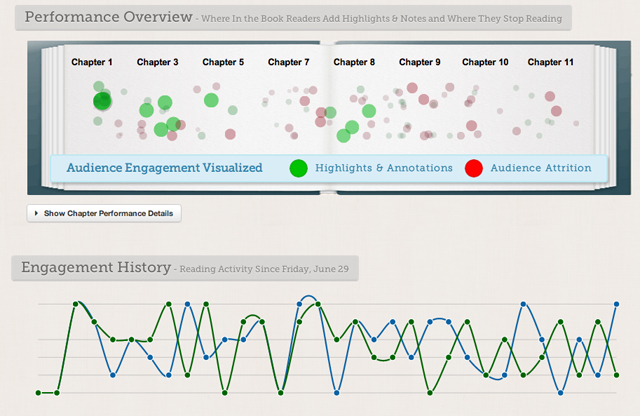Image resolution: width=640 pixels, height=416 pixels.
Task: Click the large dark green bubble under Chapter 1
Action: 102,101
